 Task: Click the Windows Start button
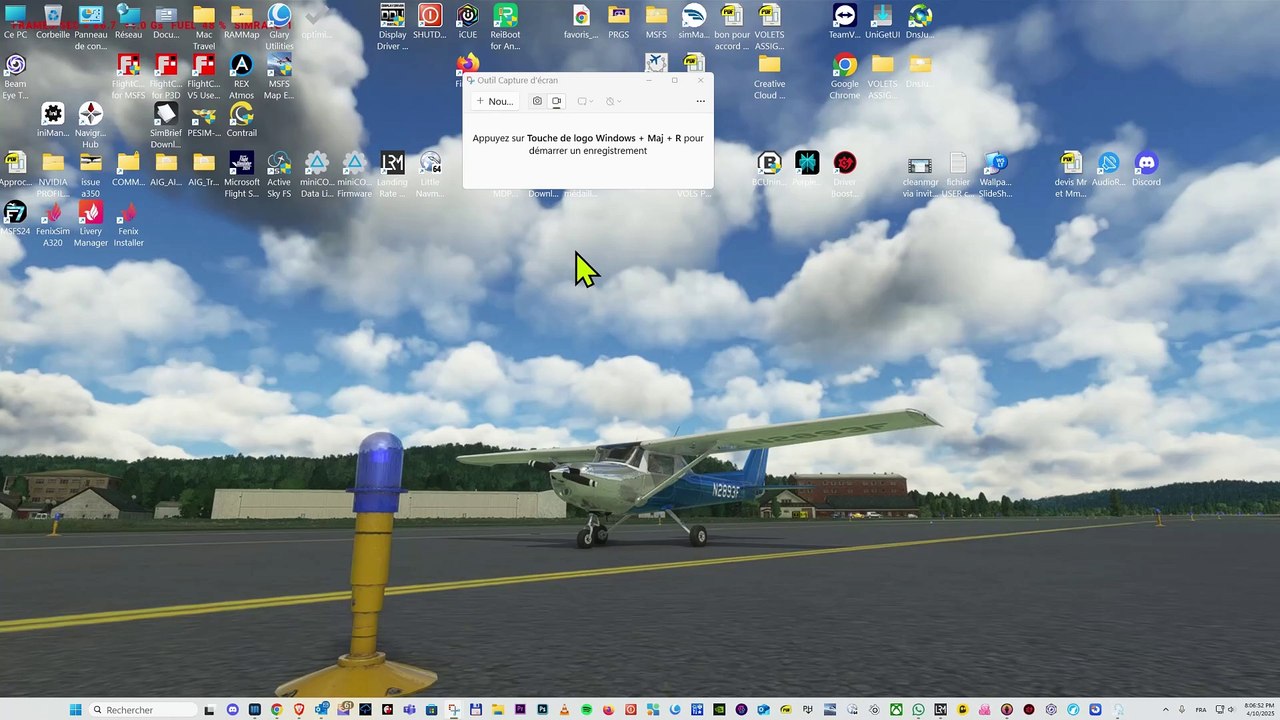75,710
